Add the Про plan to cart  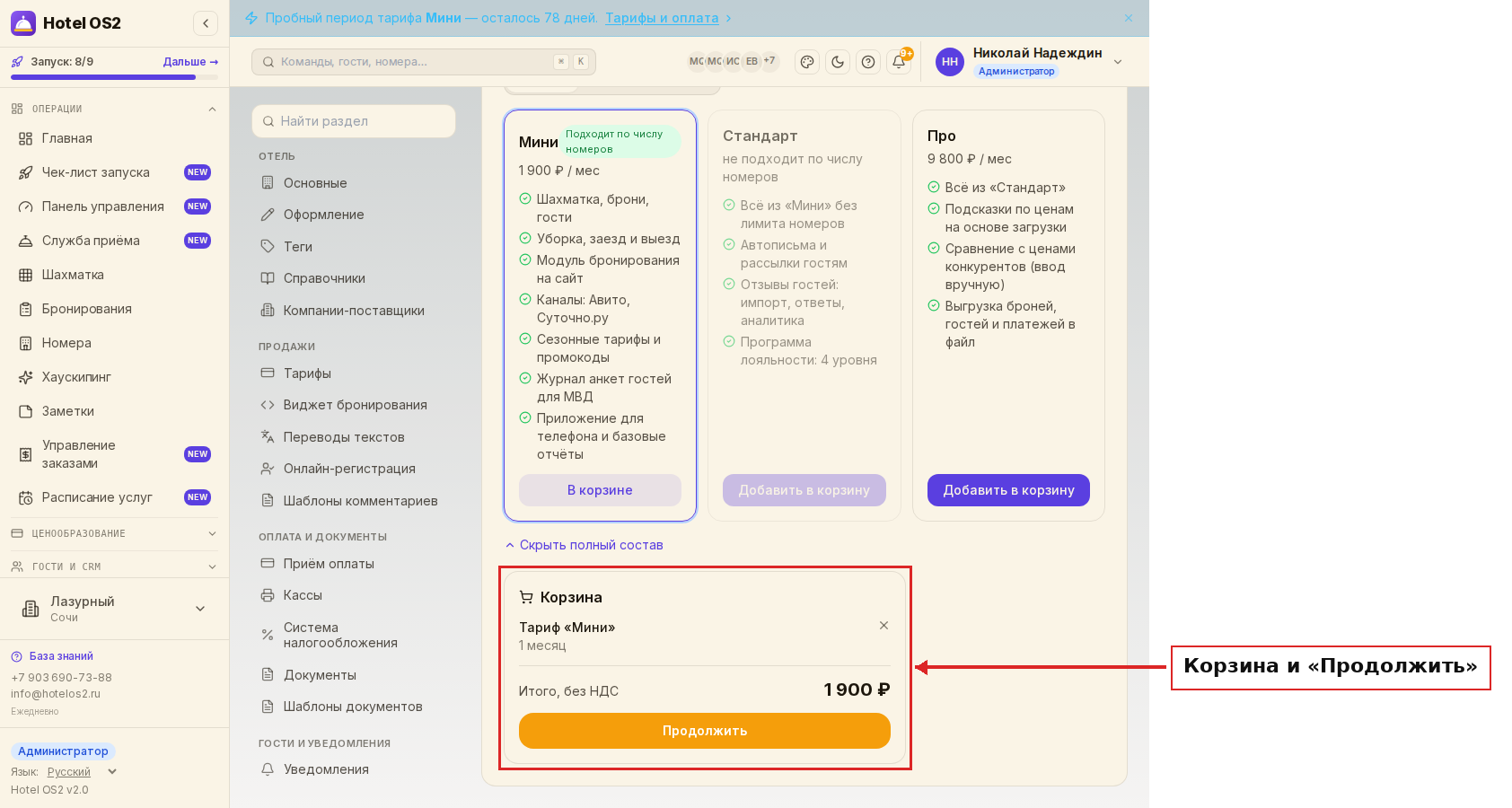click(1008, 490)
